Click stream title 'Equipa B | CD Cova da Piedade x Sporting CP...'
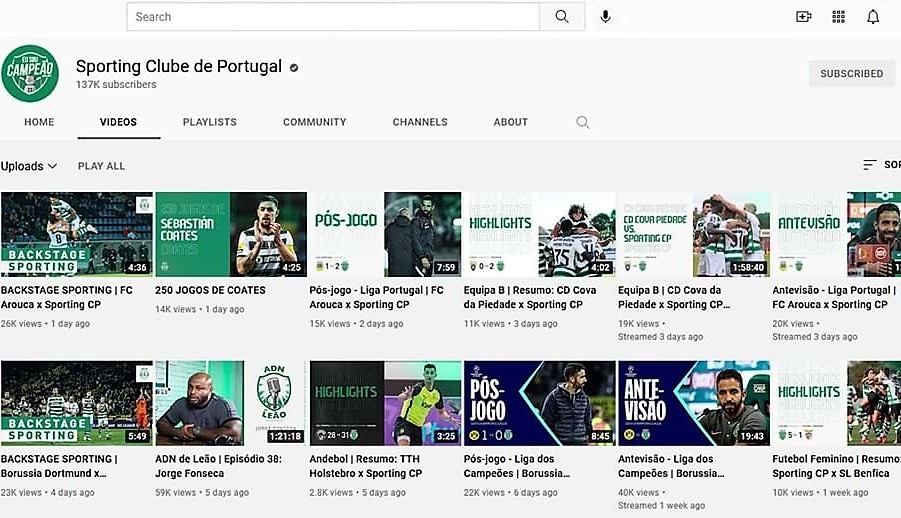 [x=674, y=297]
